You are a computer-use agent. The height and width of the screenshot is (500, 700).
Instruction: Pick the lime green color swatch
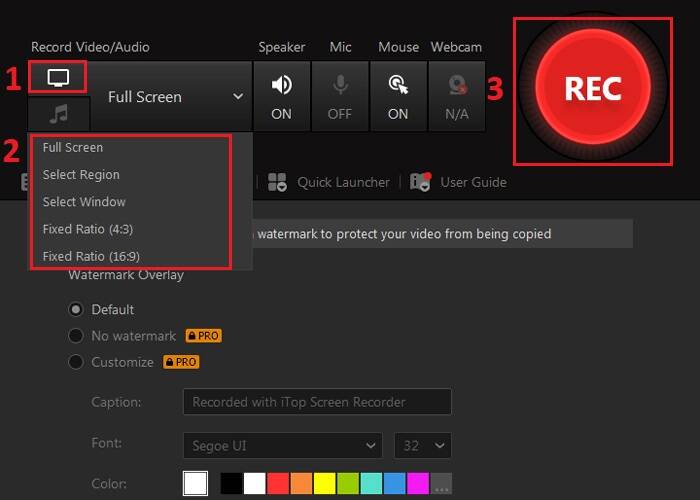coord(348,483)
